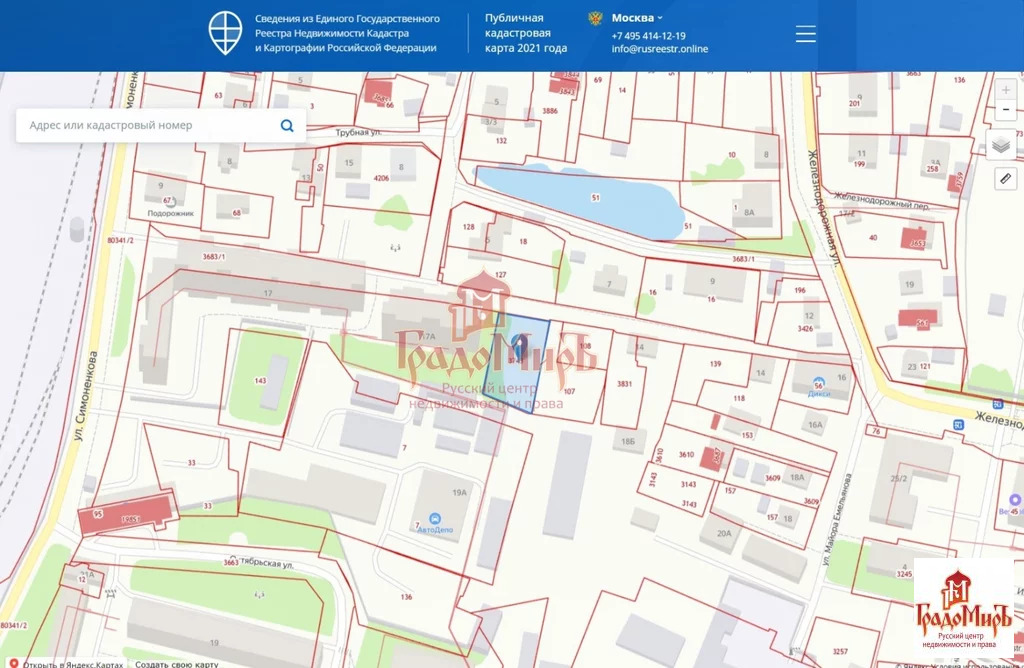The width and height of the screenshot is (1024, 668).
Task: Click street label ул. Майора Емельянова
Action: click(x=837, y=520)
